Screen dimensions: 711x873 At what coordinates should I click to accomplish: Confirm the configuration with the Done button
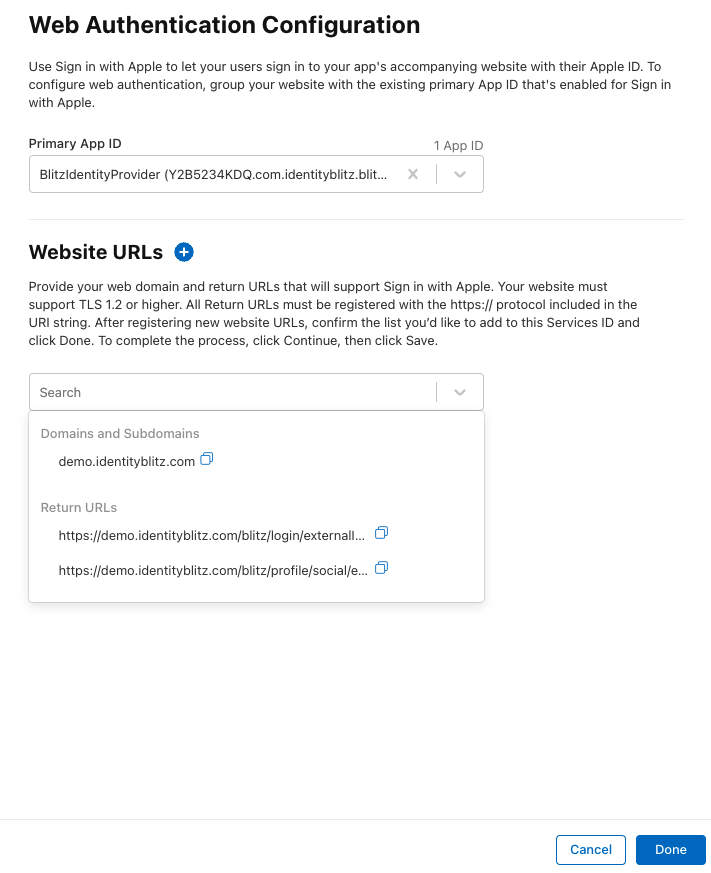[670, 850]
